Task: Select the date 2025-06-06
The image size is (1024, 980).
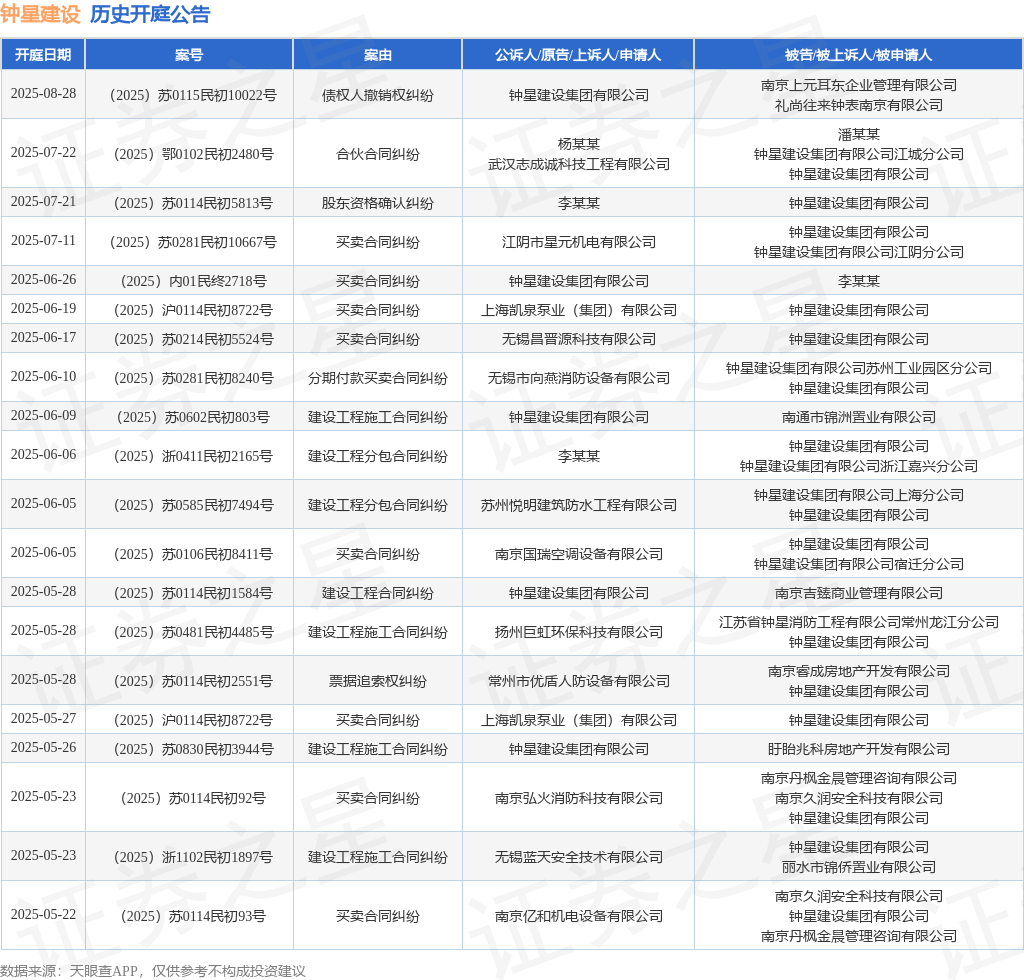Action: point(43,454)
